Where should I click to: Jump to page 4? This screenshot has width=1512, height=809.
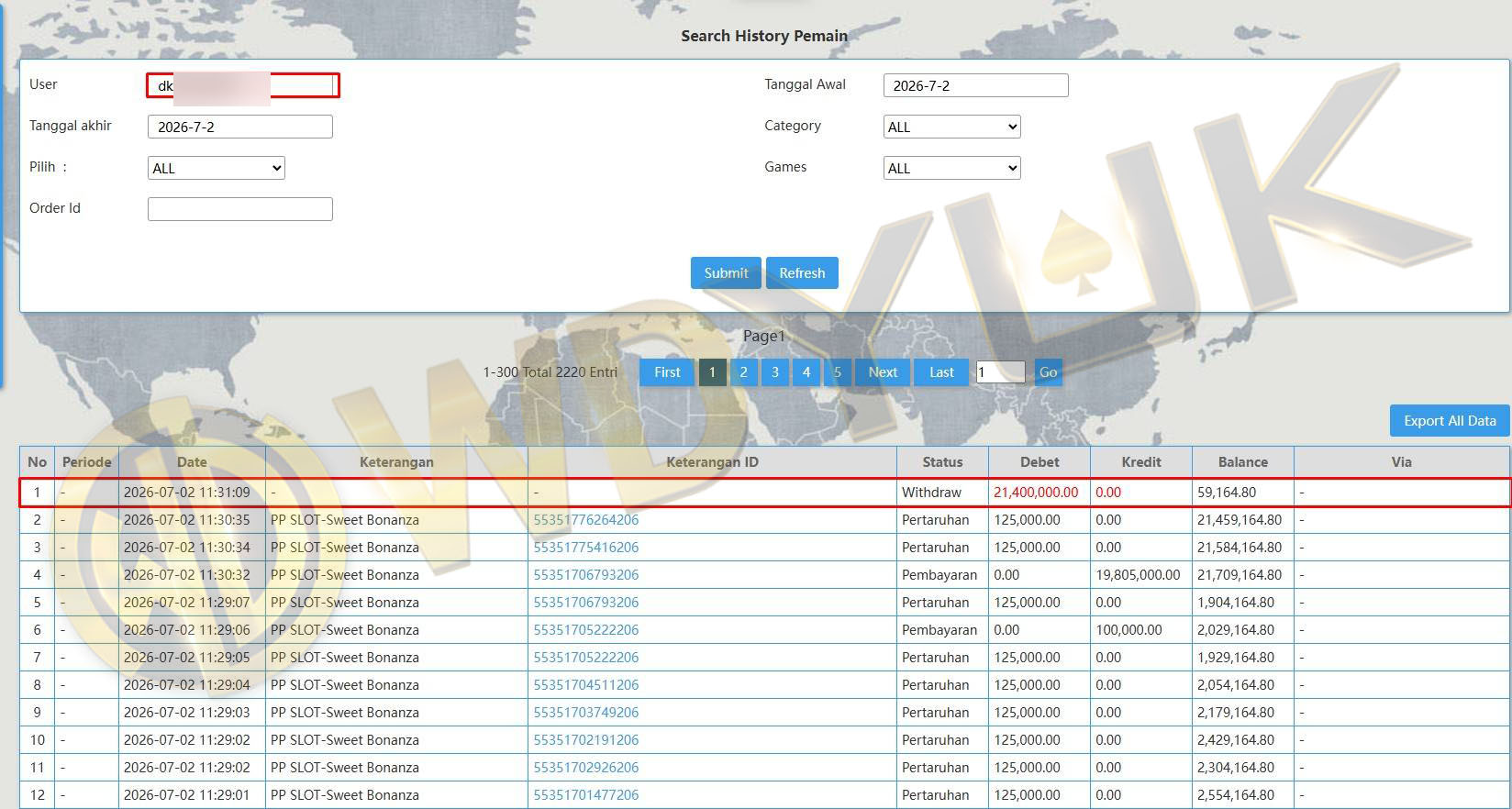tap(806, 372)
